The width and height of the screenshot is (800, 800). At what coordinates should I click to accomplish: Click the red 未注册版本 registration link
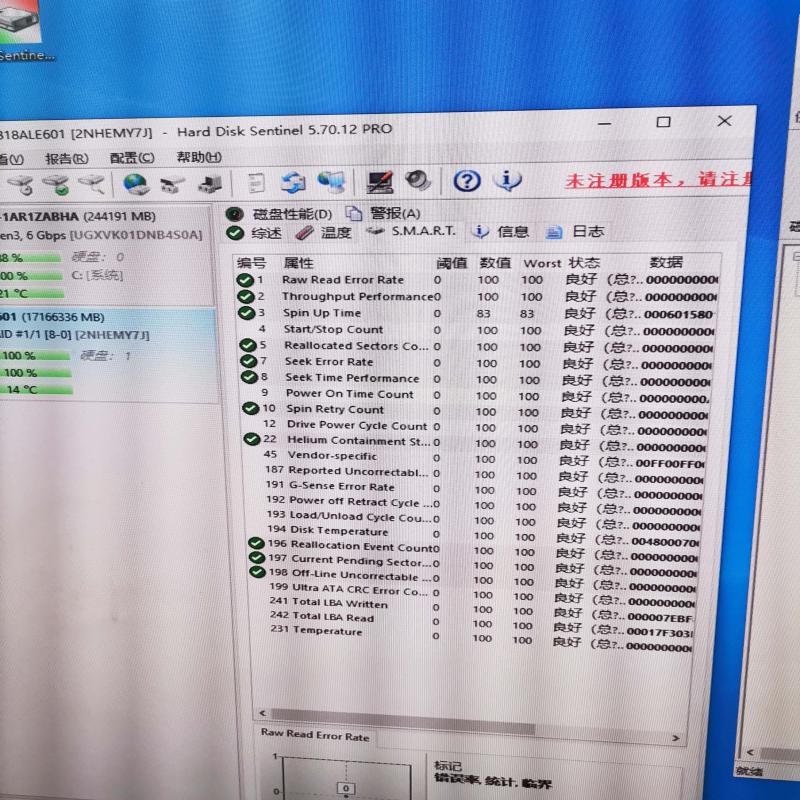tap(658, 180)
